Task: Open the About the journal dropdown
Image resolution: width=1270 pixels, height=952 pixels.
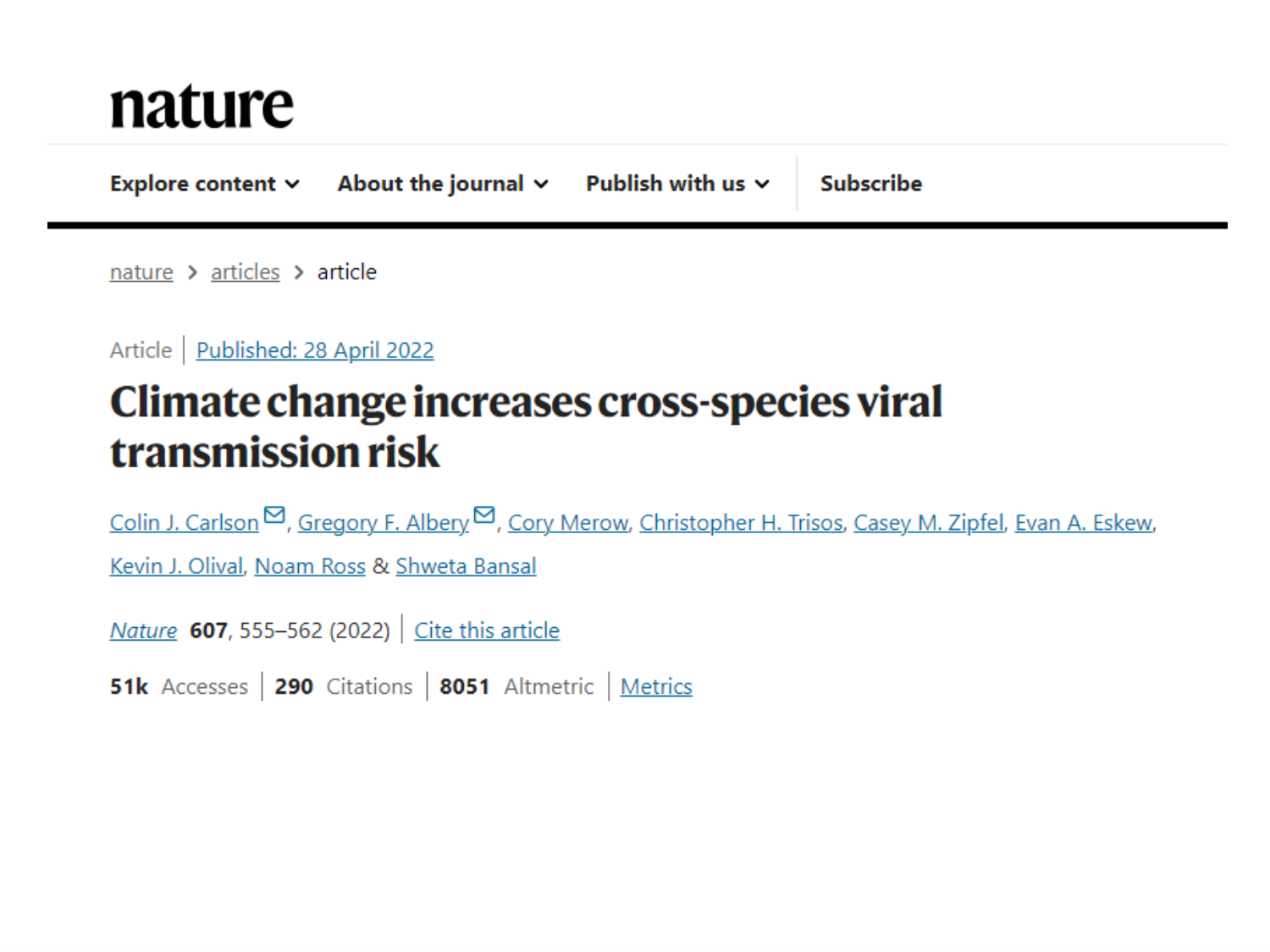Action: 442,184
